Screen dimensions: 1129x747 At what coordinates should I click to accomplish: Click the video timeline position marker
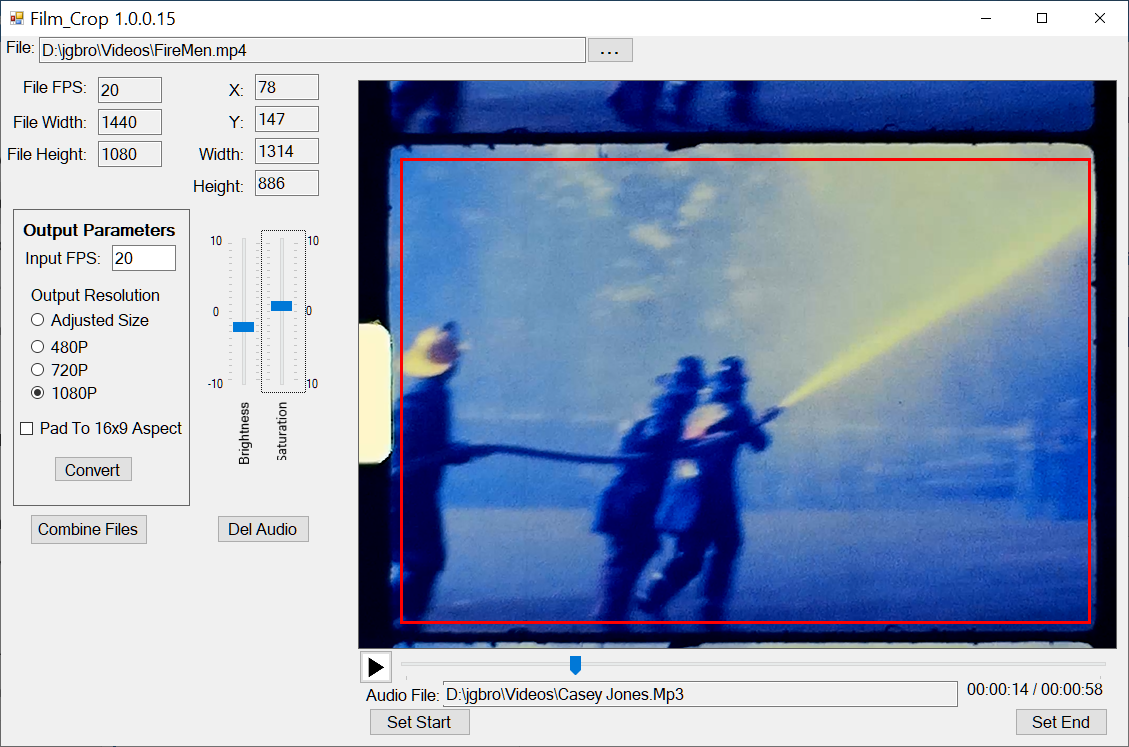point(575,665)
